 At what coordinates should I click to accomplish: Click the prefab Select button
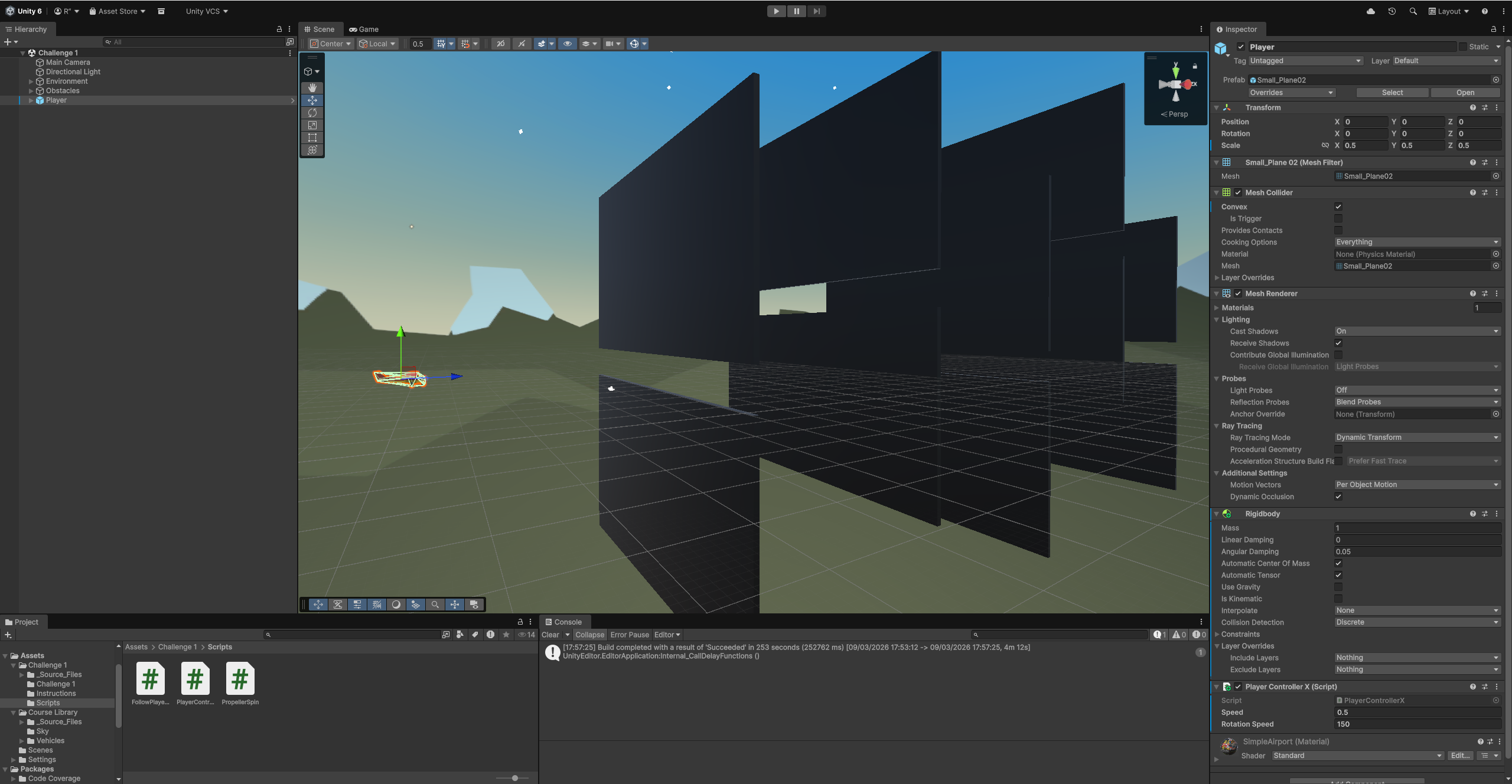point(1392,93)
